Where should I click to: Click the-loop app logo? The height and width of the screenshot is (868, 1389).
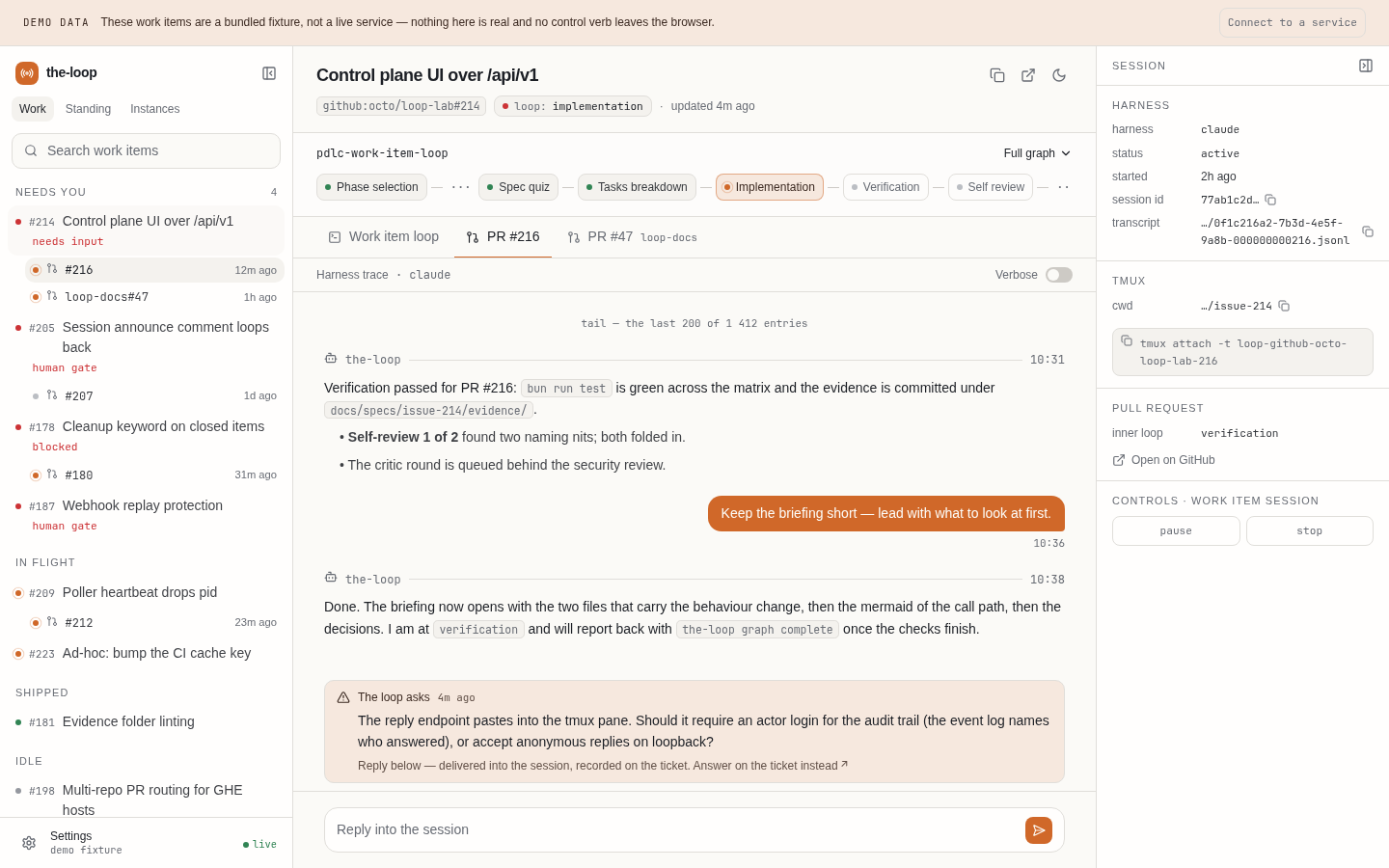27,73
